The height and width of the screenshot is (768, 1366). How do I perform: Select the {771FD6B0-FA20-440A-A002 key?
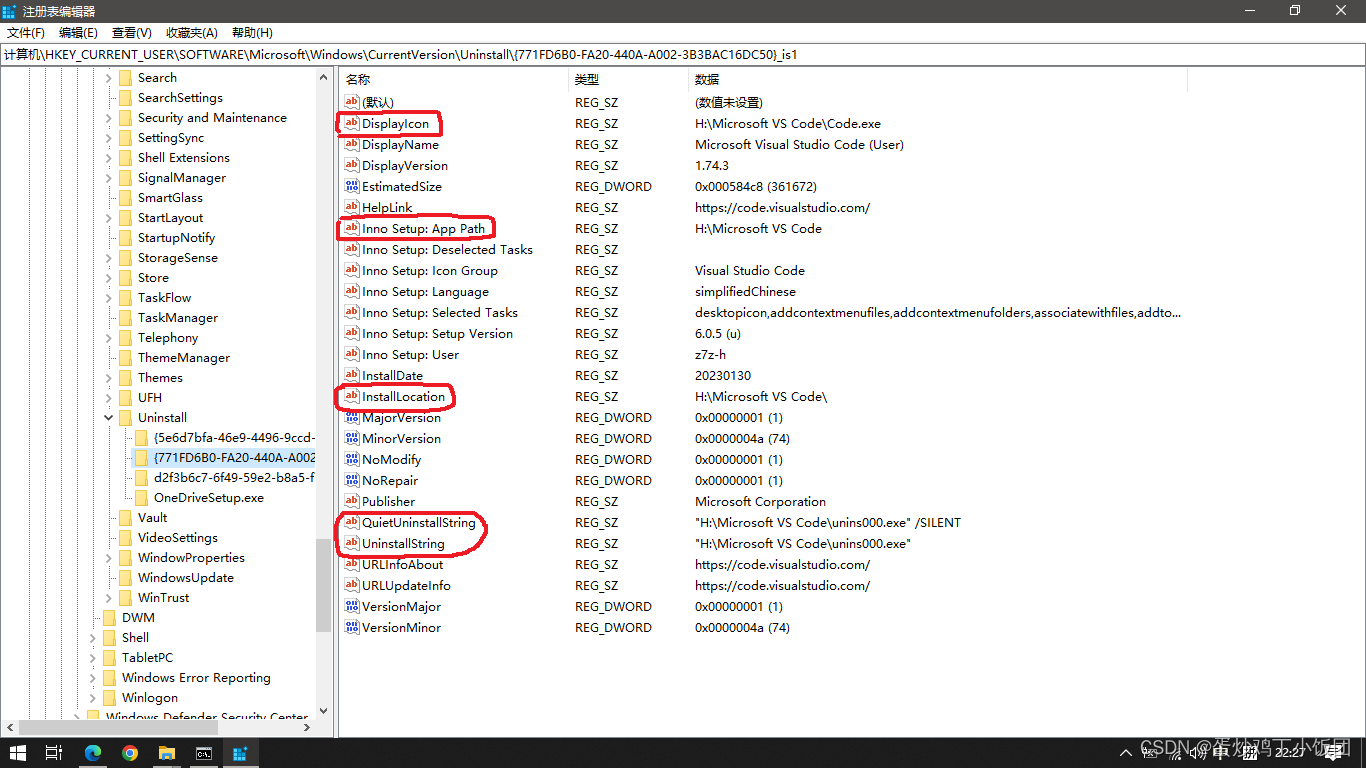(x=234, y=457)
